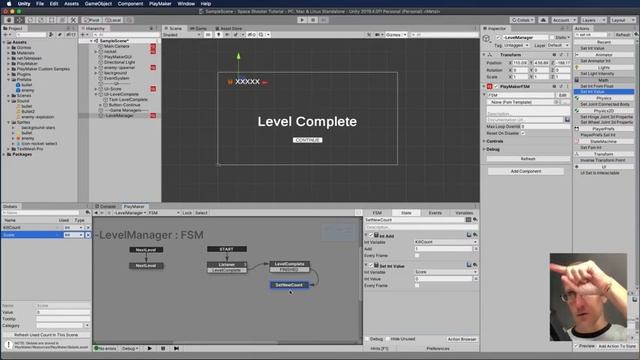Click the PlayMaker icon beside UI-Score
The width and height of the screenshot is (640, 360).
coord(153,89)
